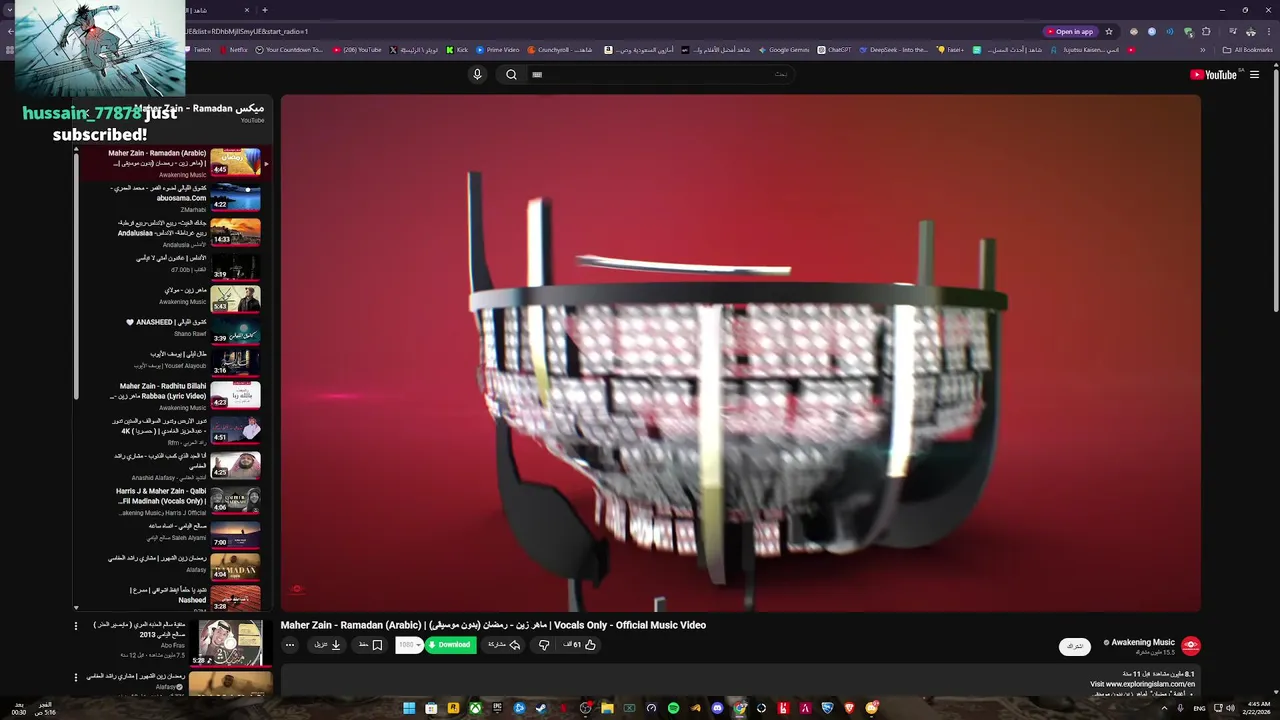Play the 5:43 Awakening Music video thumbnail
The width and height of the screenshot is (1280, 720).
(236, 298)
